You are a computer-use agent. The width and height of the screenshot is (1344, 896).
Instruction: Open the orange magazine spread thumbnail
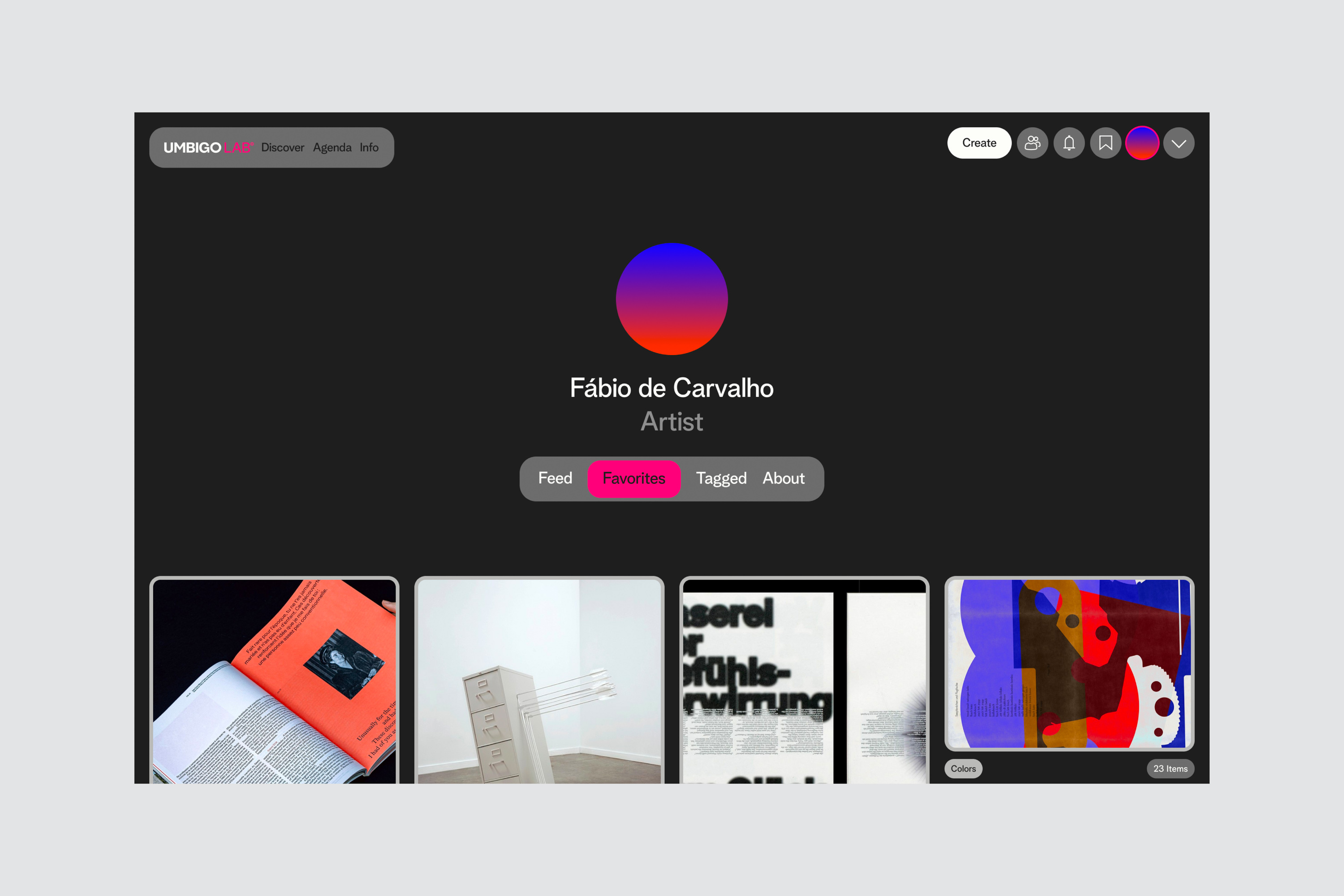pyautogui.click(x=274, y=680)
